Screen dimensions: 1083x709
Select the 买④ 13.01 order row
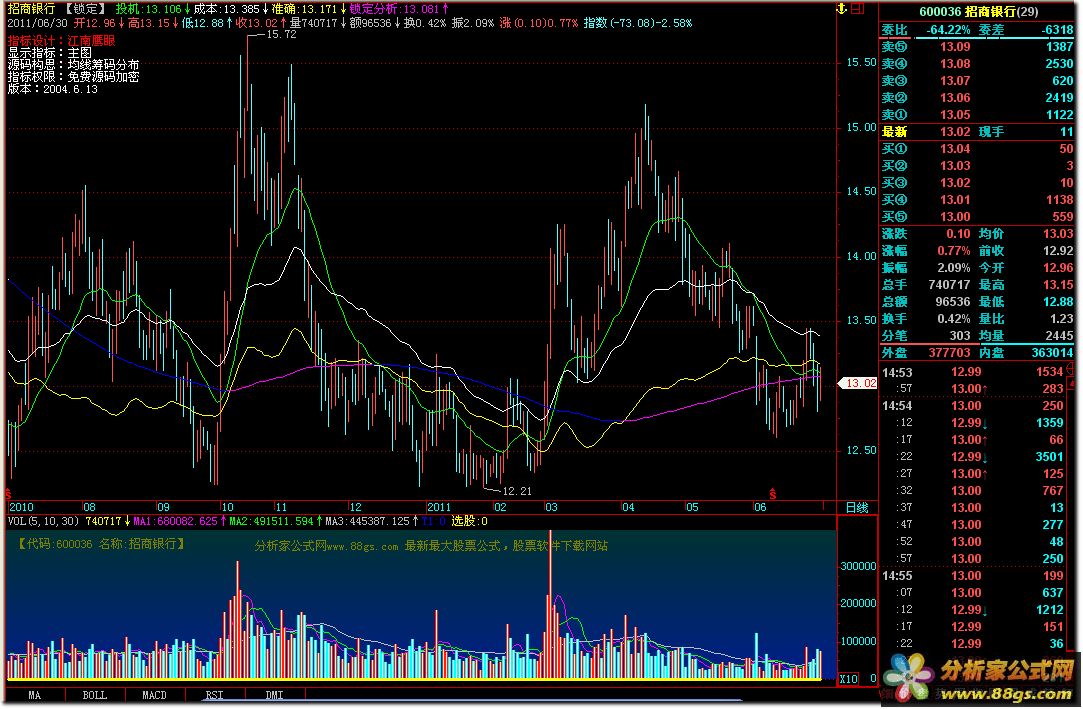click(x=977, y=200)
